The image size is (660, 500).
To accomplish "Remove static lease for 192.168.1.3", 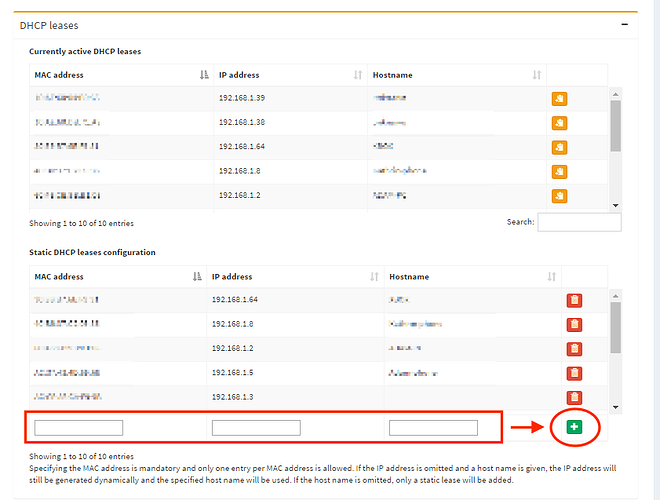I will (x=574, y=396).
